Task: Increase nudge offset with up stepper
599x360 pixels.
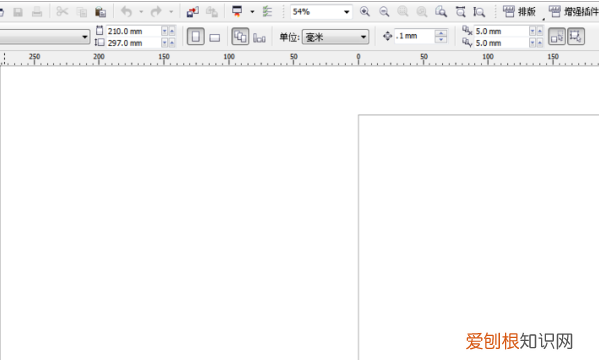Action: (x=441, y=33)
